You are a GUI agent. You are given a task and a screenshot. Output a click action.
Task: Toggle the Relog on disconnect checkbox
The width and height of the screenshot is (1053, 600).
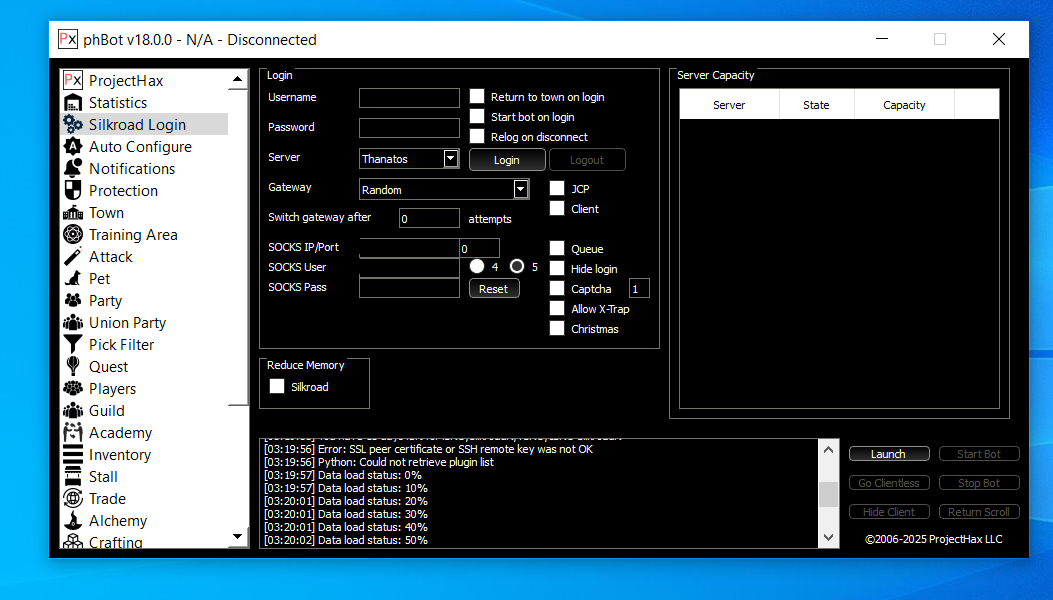click(x=477, y=137)
